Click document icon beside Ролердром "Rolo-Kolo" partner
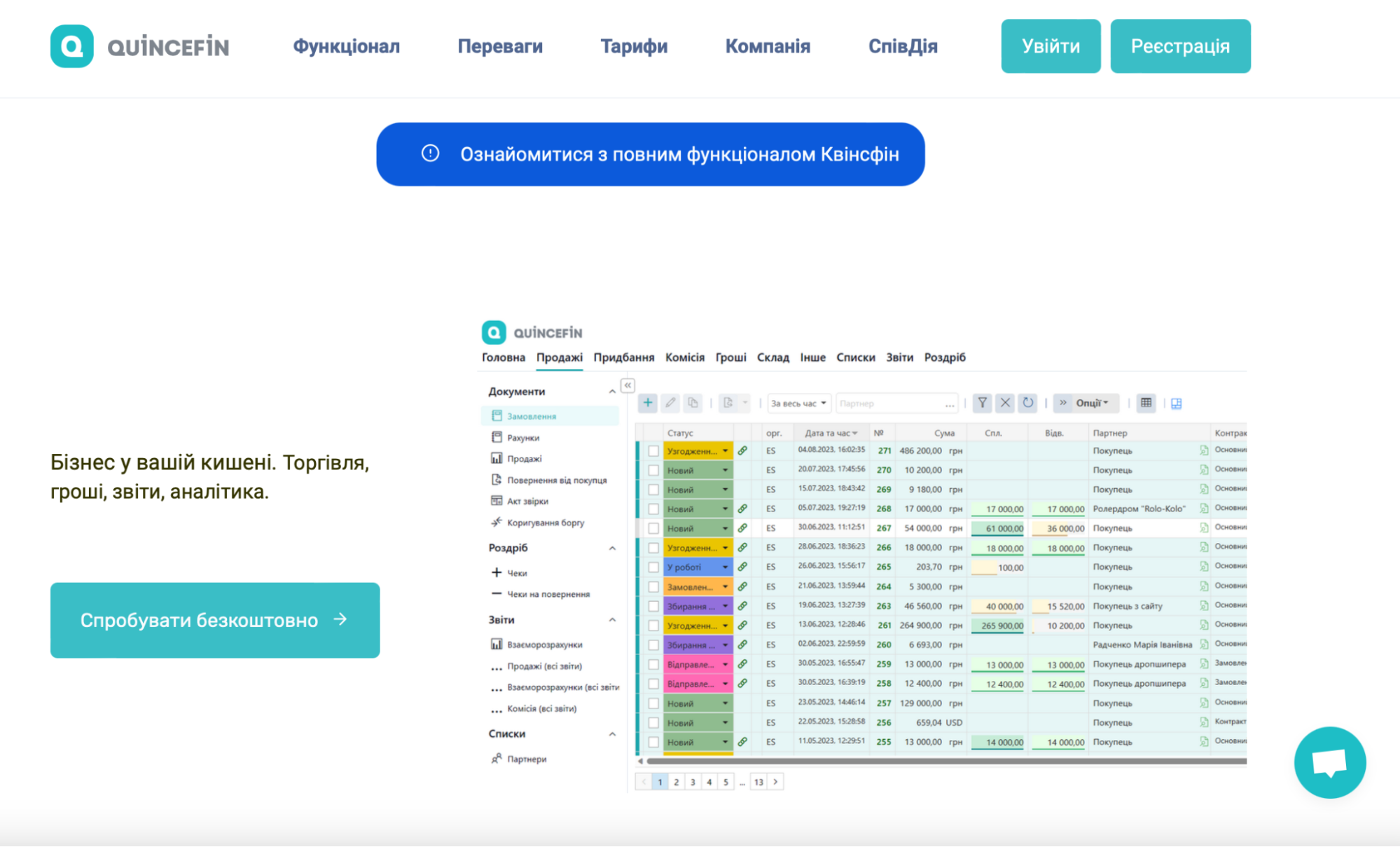 point(1204,509)
